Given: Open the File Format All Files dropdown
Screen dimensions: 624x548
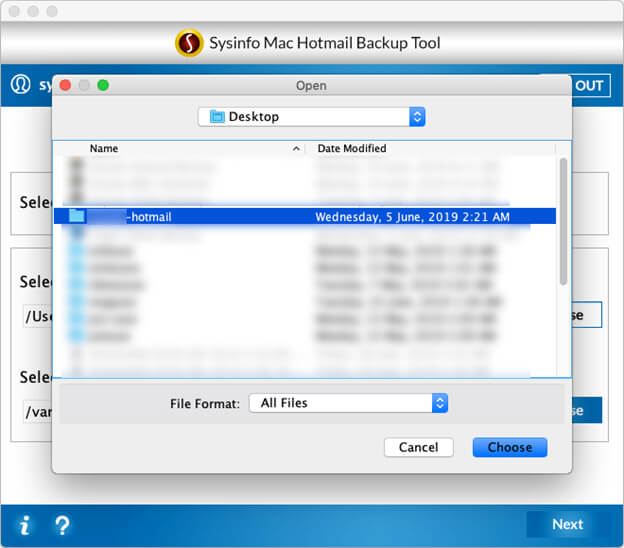Looking at the screenshot, I should click(x=348, y=403).
